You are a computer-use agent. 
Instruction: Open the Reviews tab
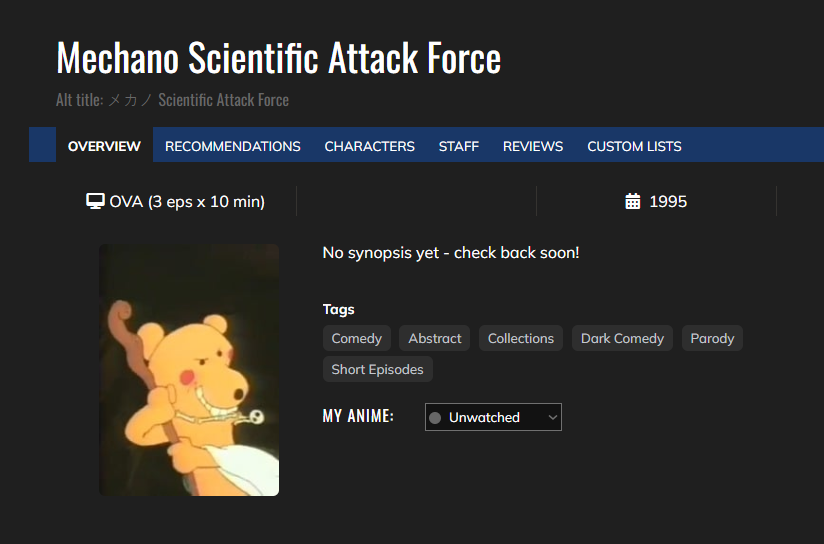[532, 146]
